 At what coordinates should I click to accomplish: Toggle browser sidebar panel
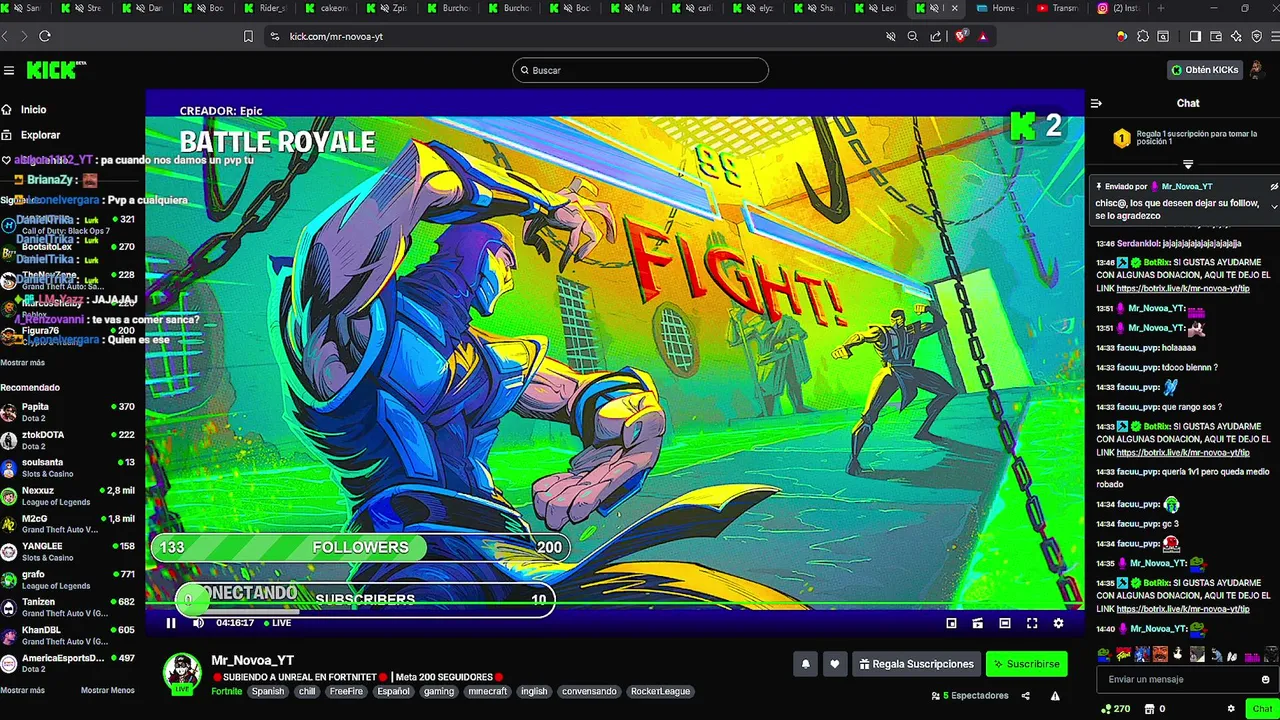(x=1195, y=36)
